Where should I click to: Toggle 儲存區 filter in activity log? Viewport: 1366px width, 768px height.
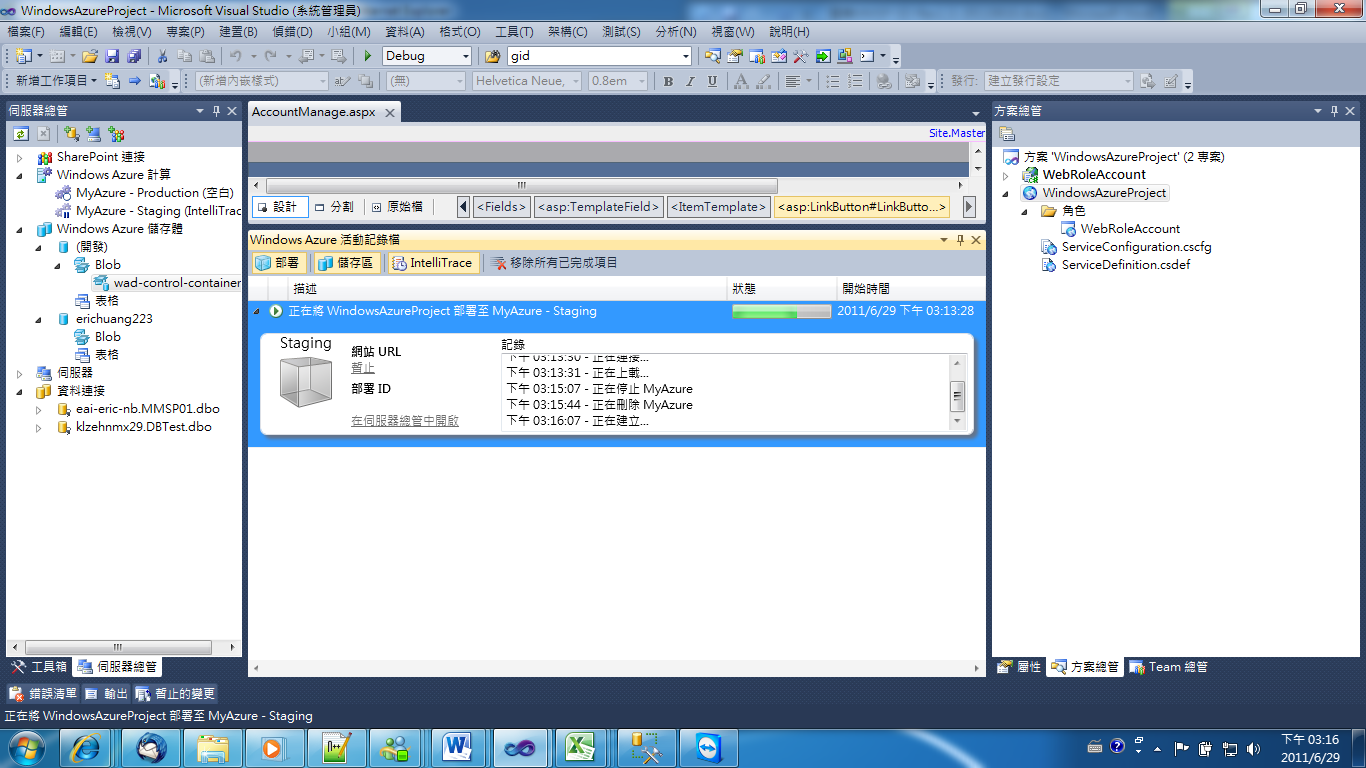pos(345,263)
